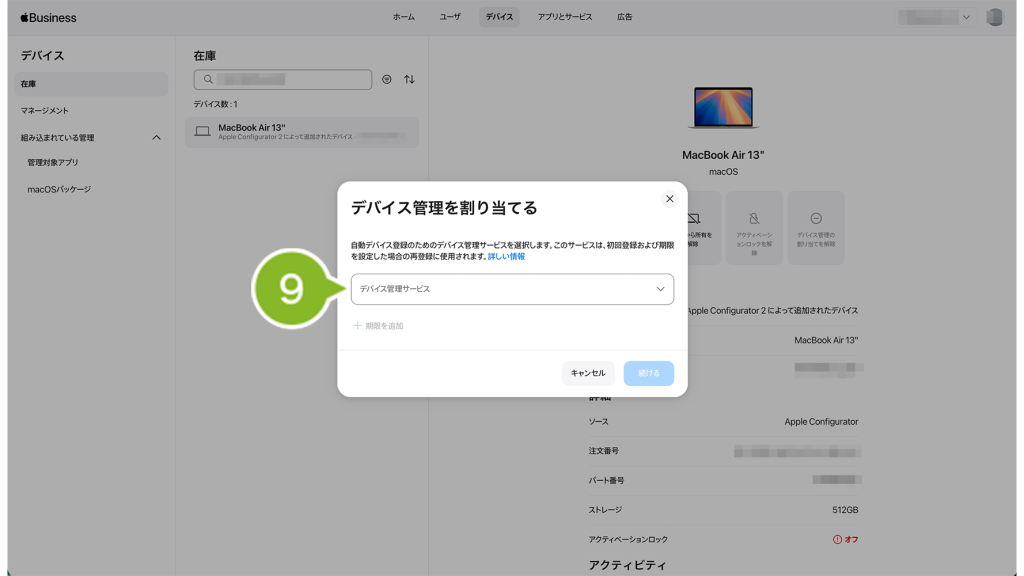The image size is (1024, 576).
Task: Open 管理対象アプリ in the sidebar
Action: [x=53, y=162]
